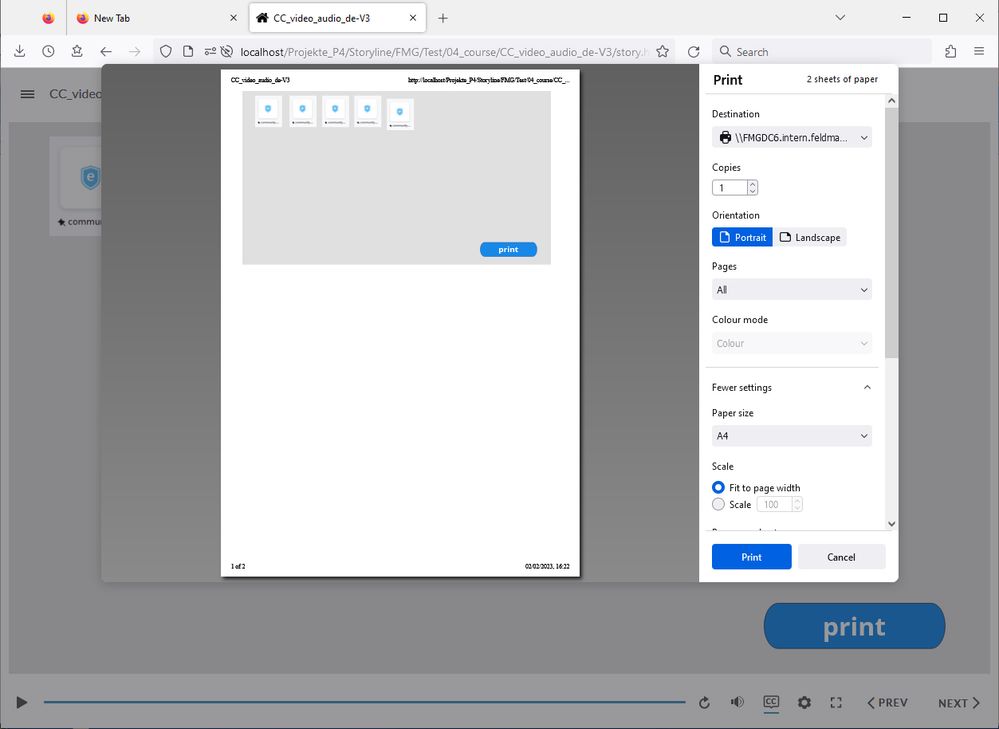999x729 pixels.
Task: Switch to the New Tab browser tab
Action: [155, 18]
